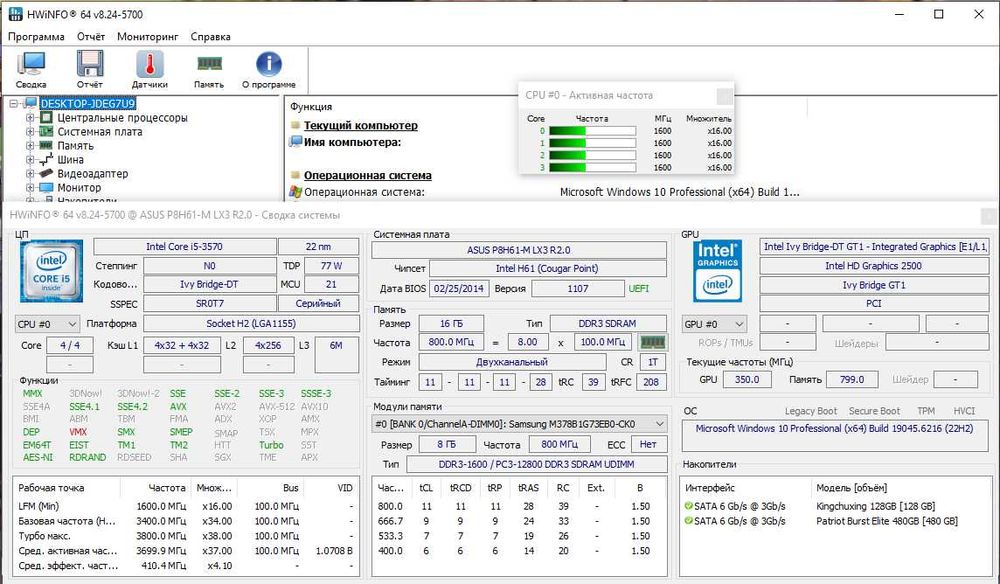Click the Операционная система heading link
Viewport: 1000px width, 584px height.
click(x=367, y=175)
